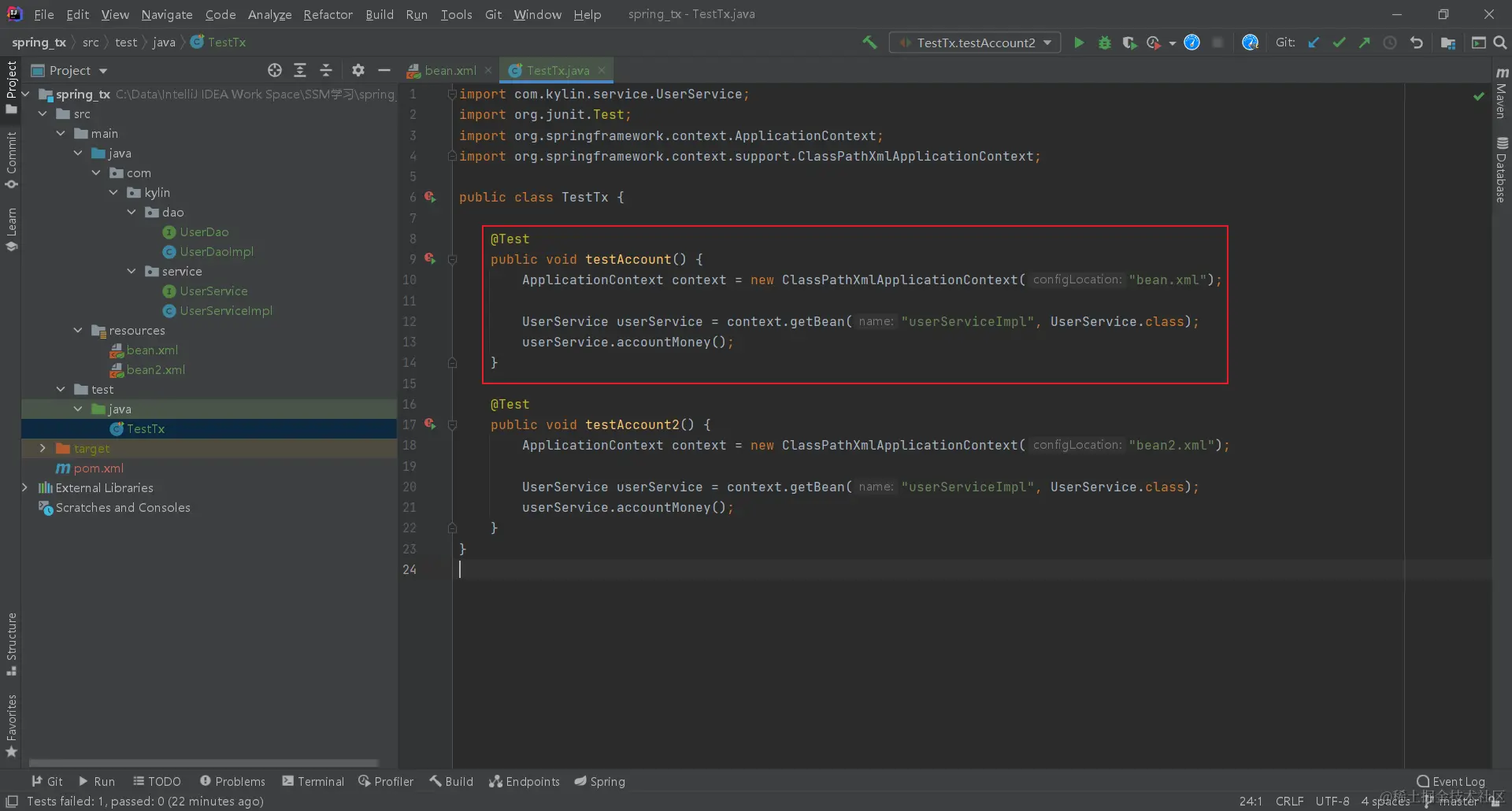Expand the target folder in the tree
The image size is (1512, 811).
(43, 448)
